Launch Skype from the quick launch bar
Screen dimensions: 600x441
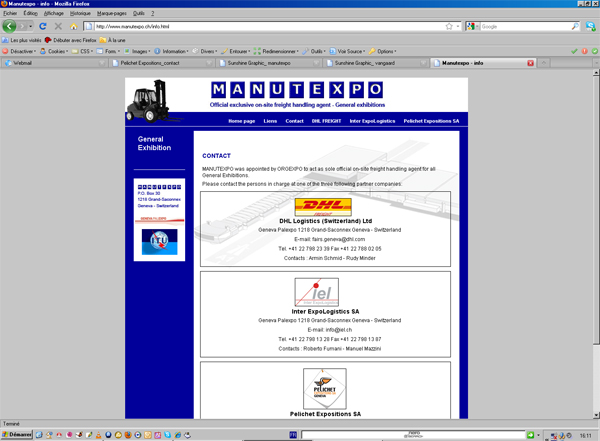pos(168,435)
